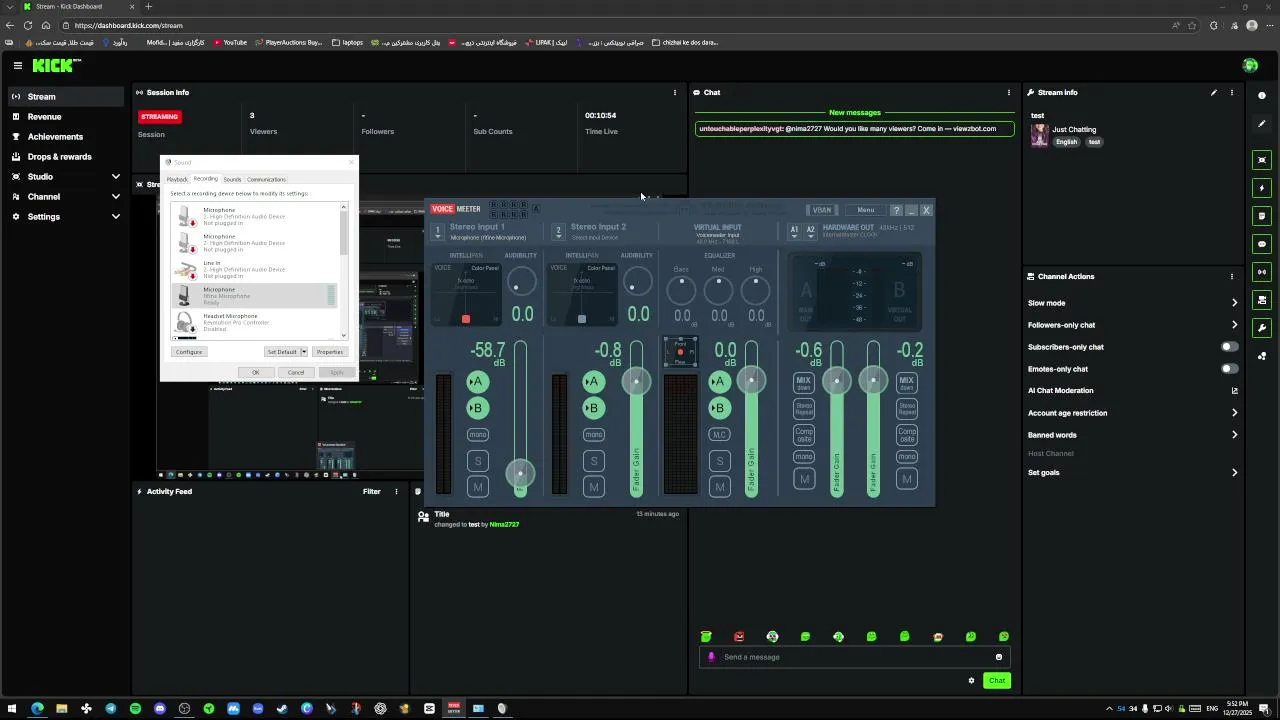This screenshot has height=720, width=1280.
Task: Open the emote picker in message box
Action: pyautogui.click(x=998, y=657)
